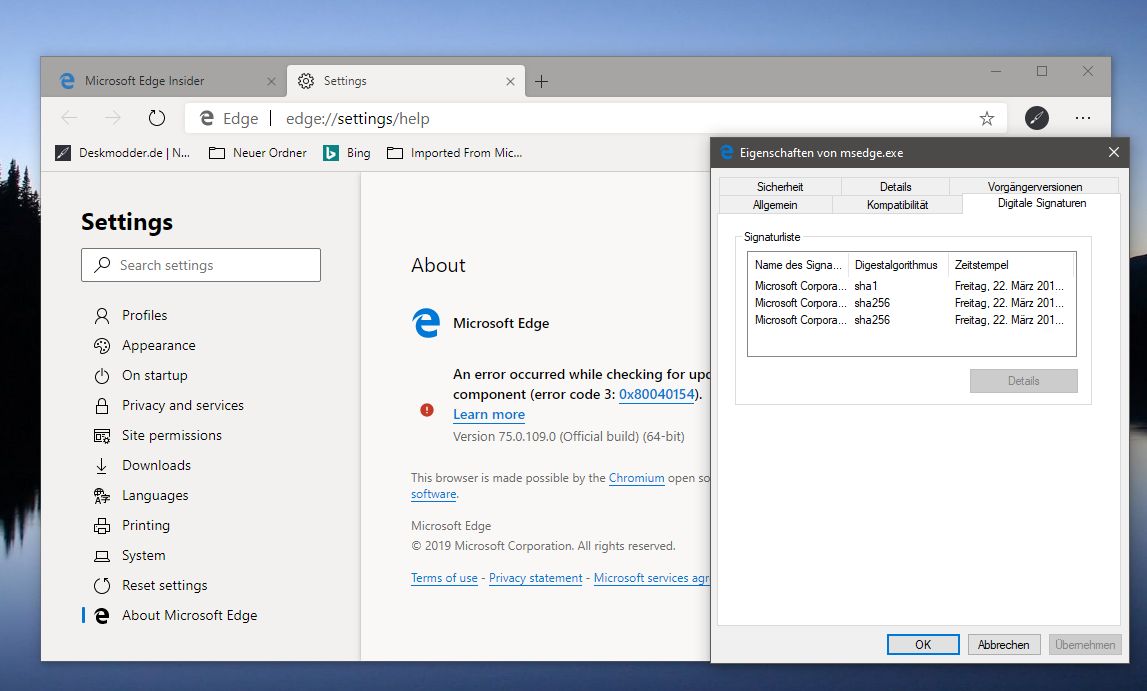Image resolution: width=1147 pixels, height=691 pixels.
Task: Open the Privacy statement link
Action: [535, 578]
